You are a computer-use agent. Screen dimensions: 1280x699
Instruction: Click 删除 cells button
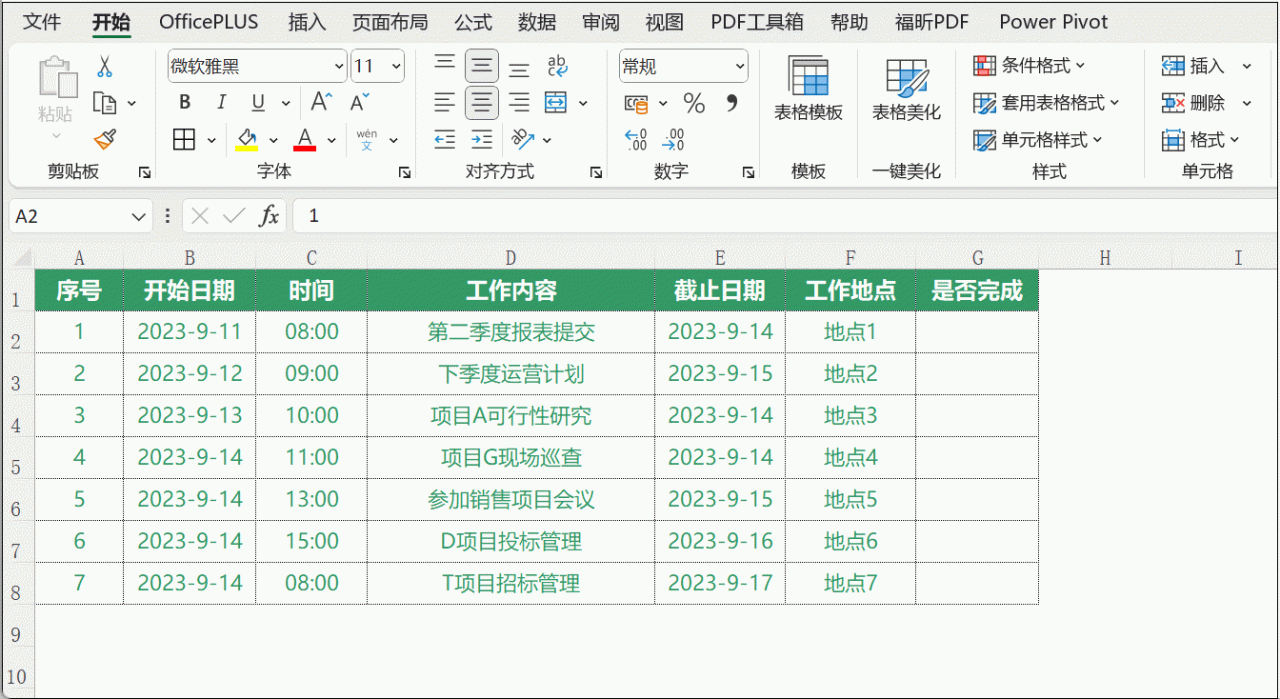(x=1193, y=103)
